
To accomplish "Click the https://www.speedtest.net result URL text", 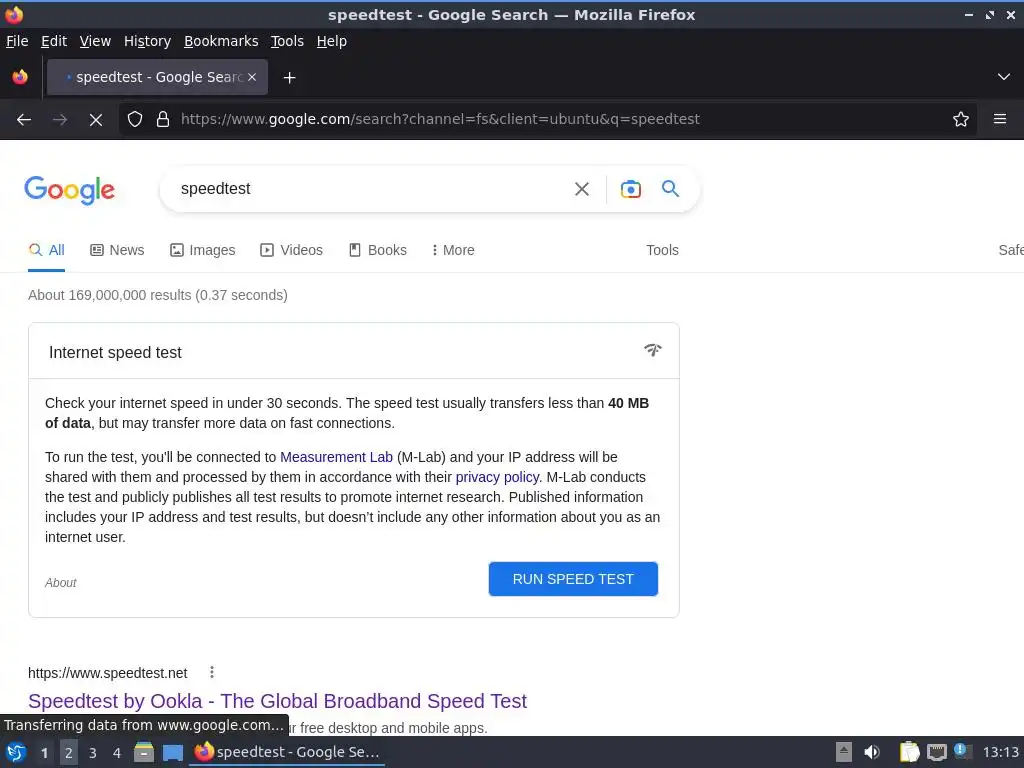I will point(108,673).
